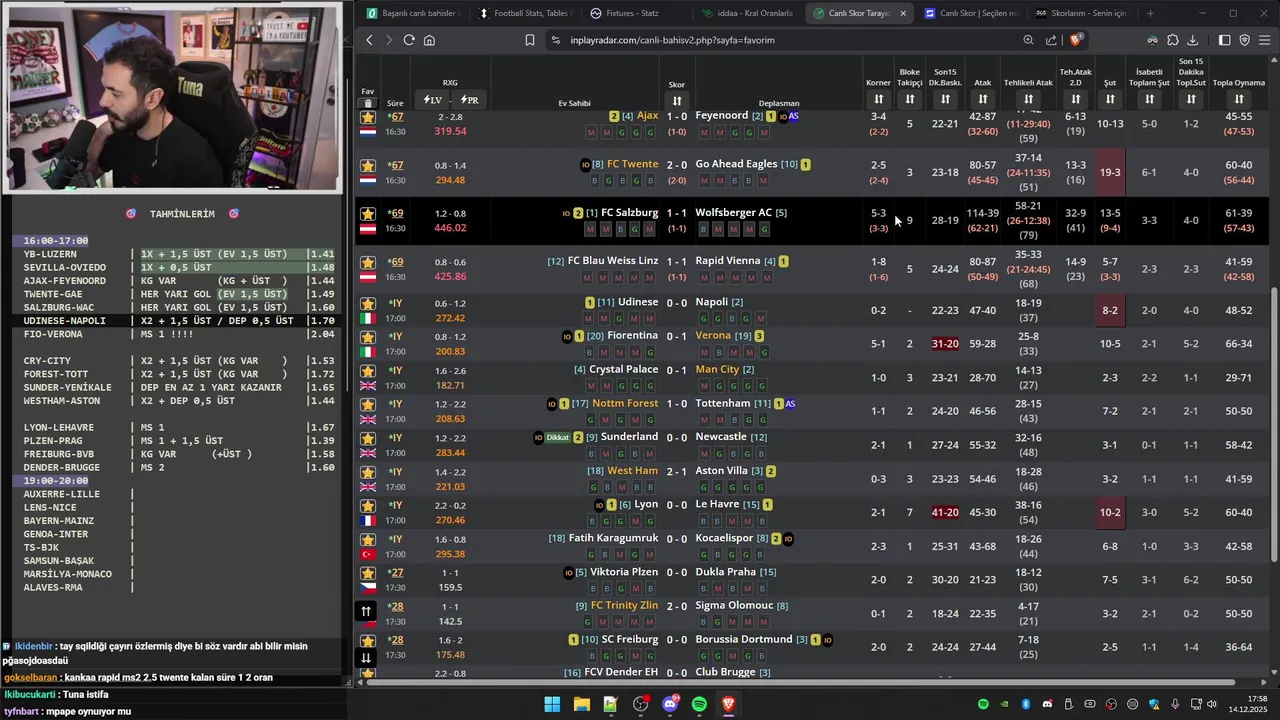
Task: Open the Brave Shields lion icon
Action: pyautogui.click(x=1076, y=40)
